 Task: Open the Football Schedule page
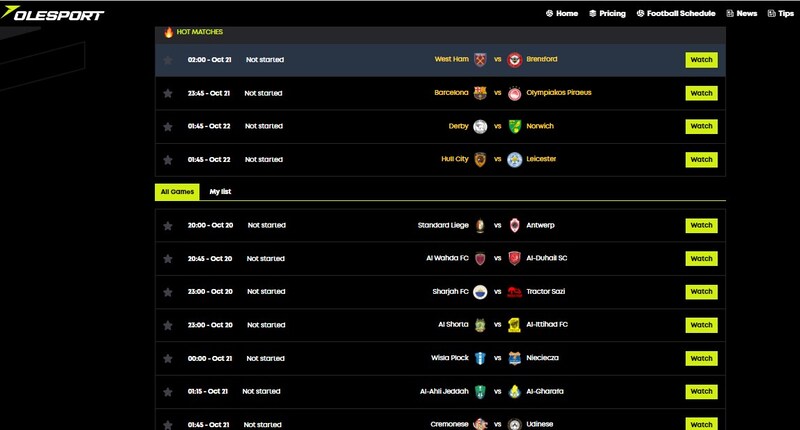pos(681,14)
